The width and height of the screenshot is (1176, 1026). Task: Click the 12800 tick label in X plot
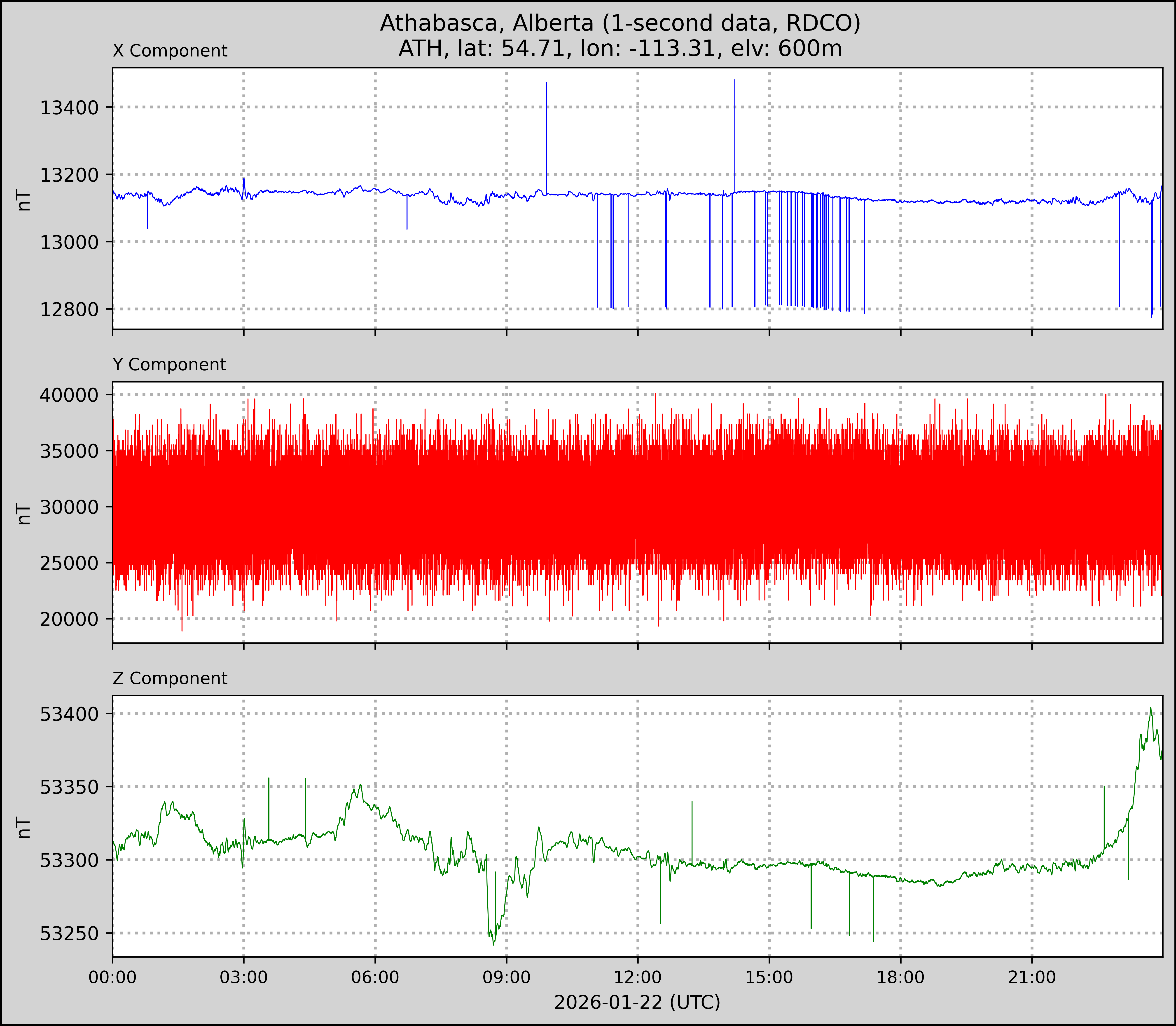point(70,309)
